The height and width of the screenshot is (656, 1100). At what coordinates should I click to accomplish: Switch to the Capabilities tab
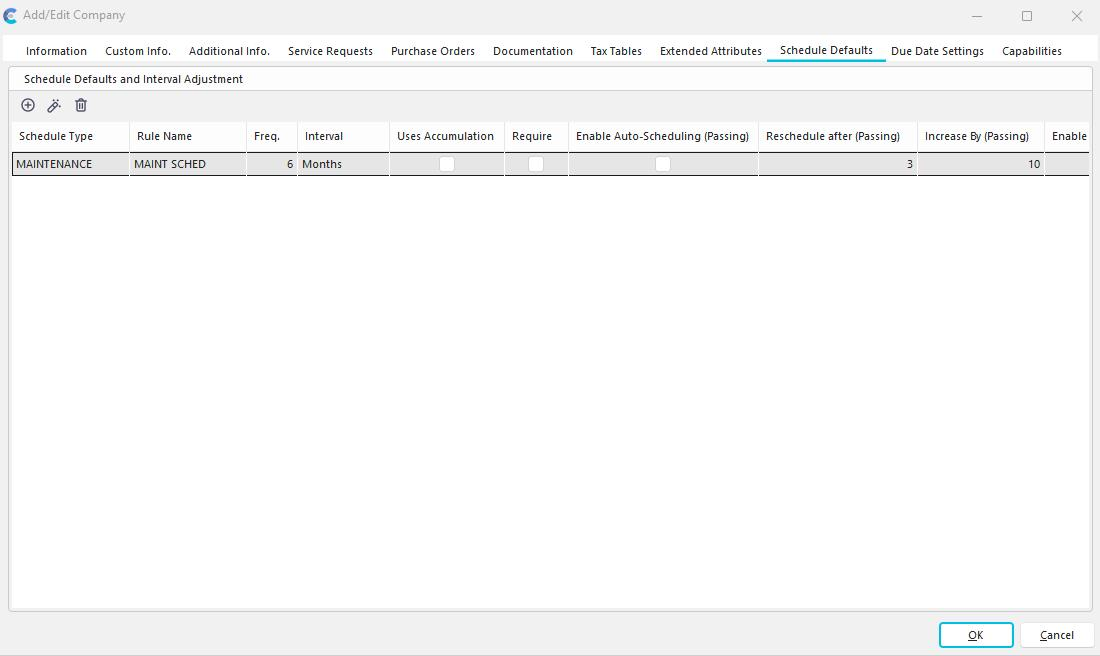coord(1031,51)
